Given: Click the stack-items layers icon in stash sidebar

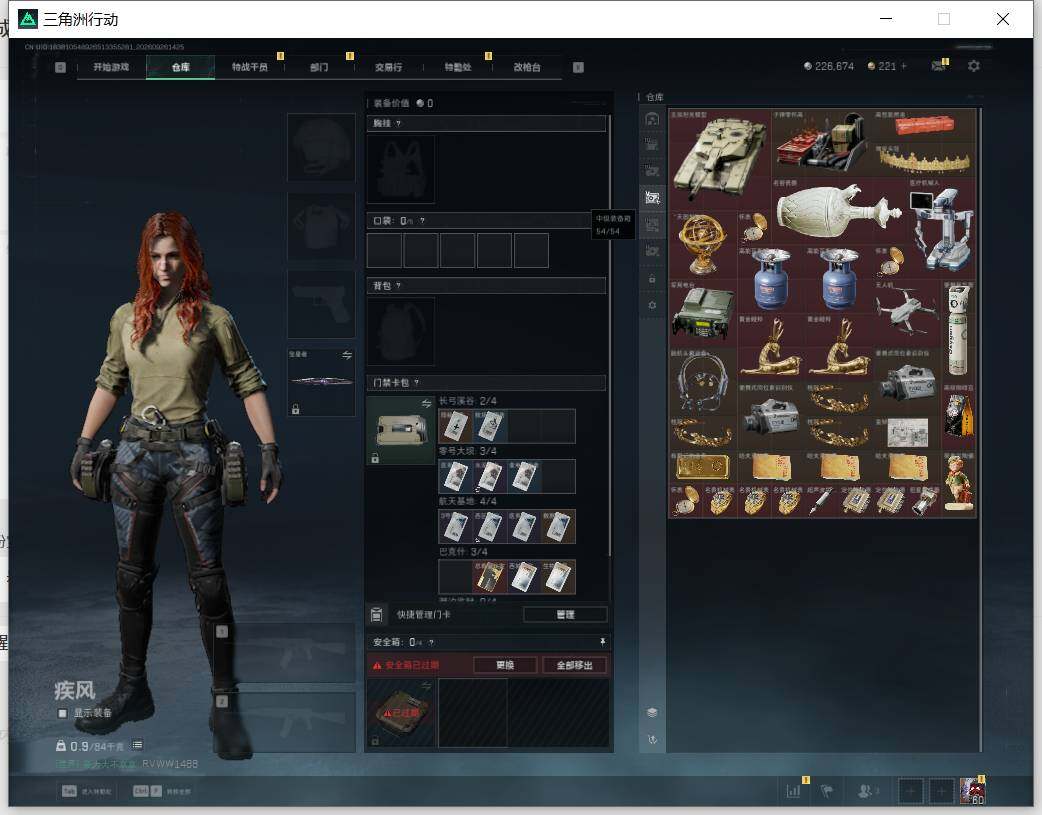Looking at the screenshot, I should [x=652, y=713].
